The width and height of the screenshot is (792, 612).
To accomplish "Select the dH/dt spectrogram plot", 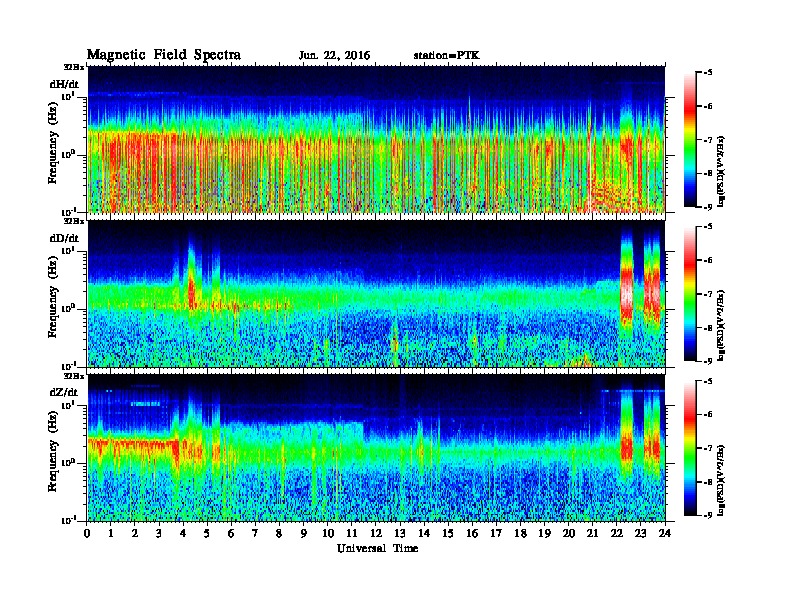I will 377,139.
